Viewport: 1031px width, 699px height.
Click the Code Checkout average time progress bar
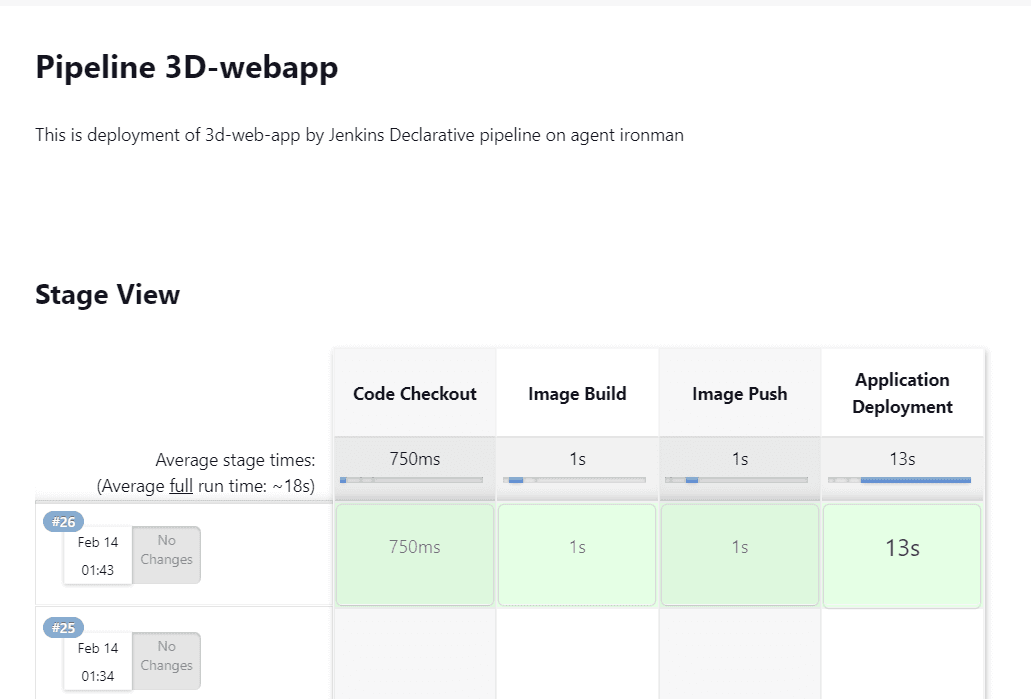tap(414, 480)
